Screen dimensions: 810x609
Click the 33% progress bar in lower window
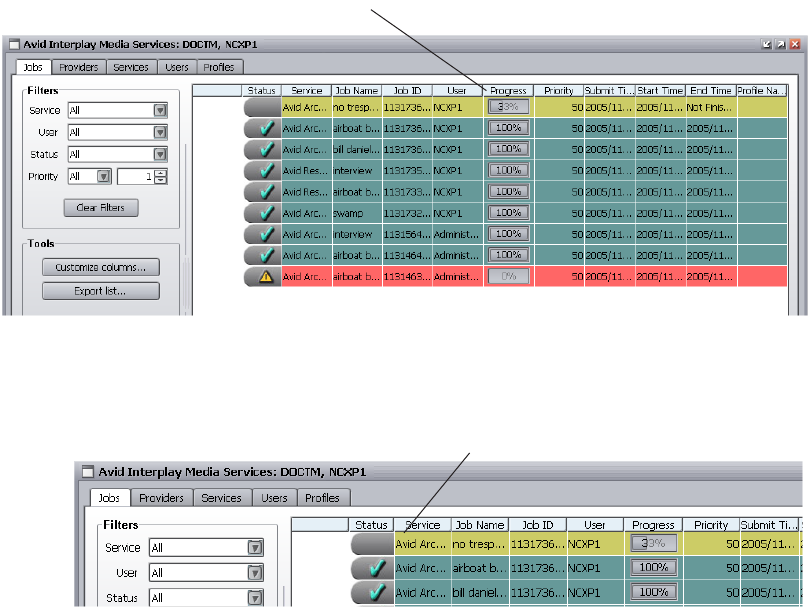(653, 543)
